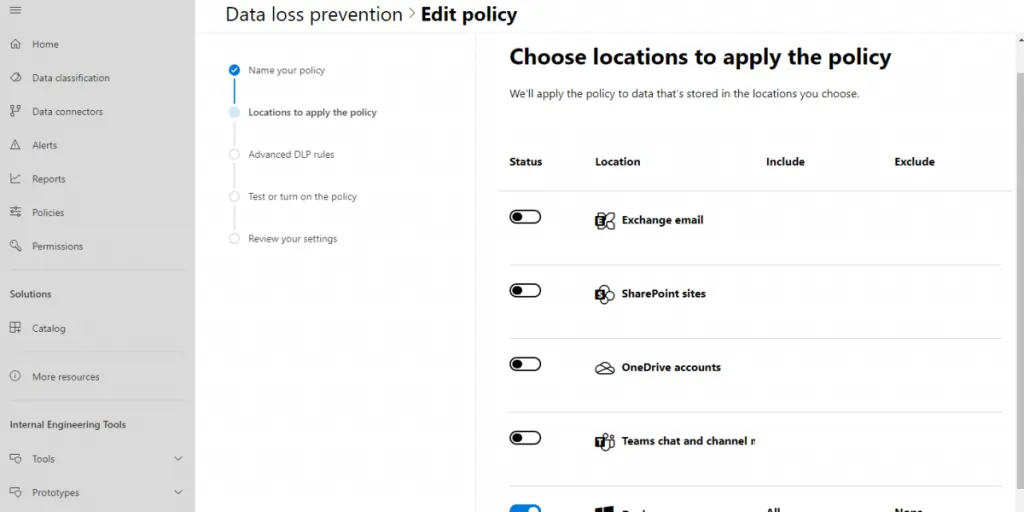Click the Data loss prevention breadcrumb
Image resolution: width=1024 pixels, height=512 pixels.
313,15
